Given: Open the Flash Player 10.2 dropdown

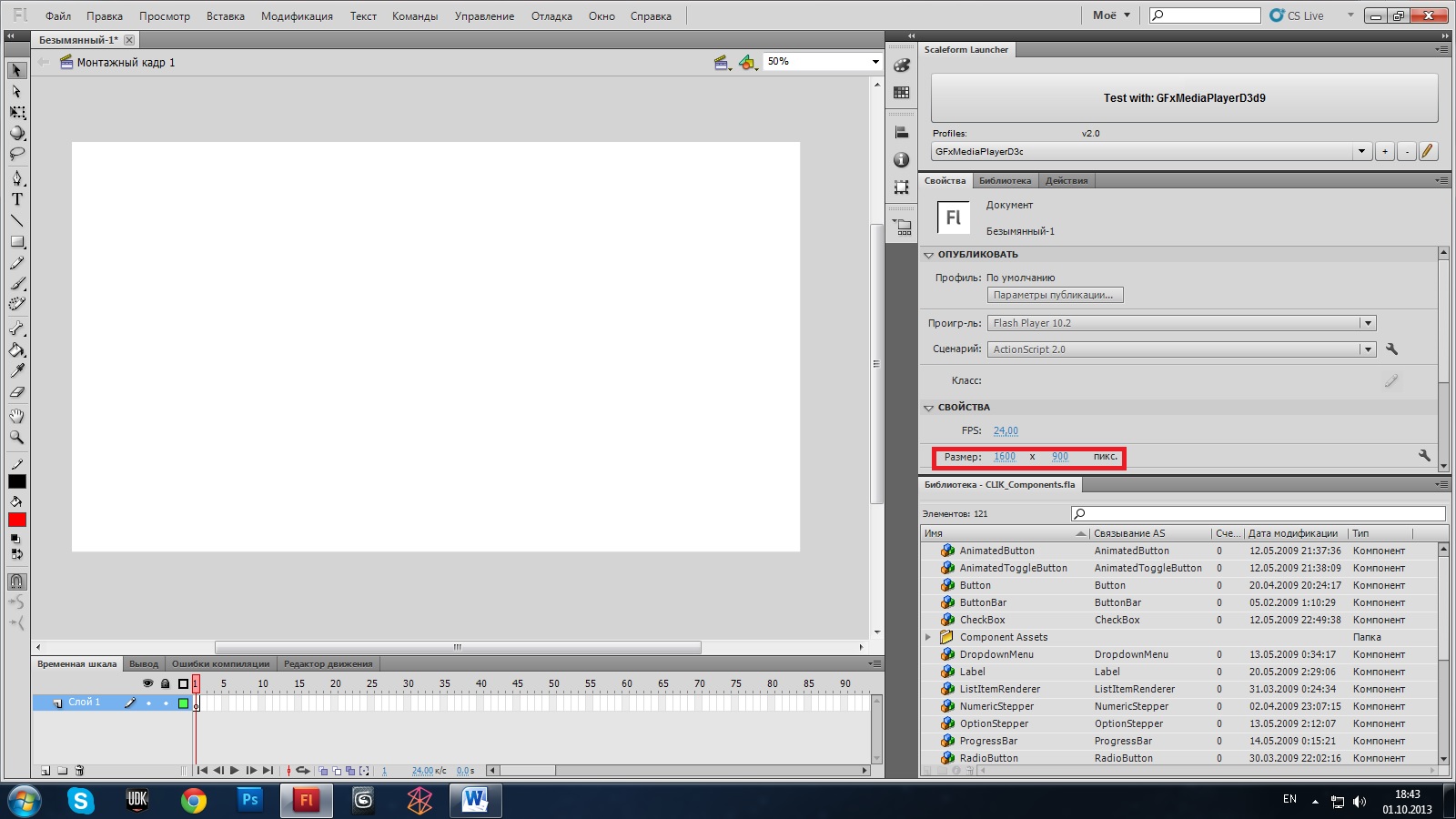Looking at the screenshot, I should coord(1366,323).
